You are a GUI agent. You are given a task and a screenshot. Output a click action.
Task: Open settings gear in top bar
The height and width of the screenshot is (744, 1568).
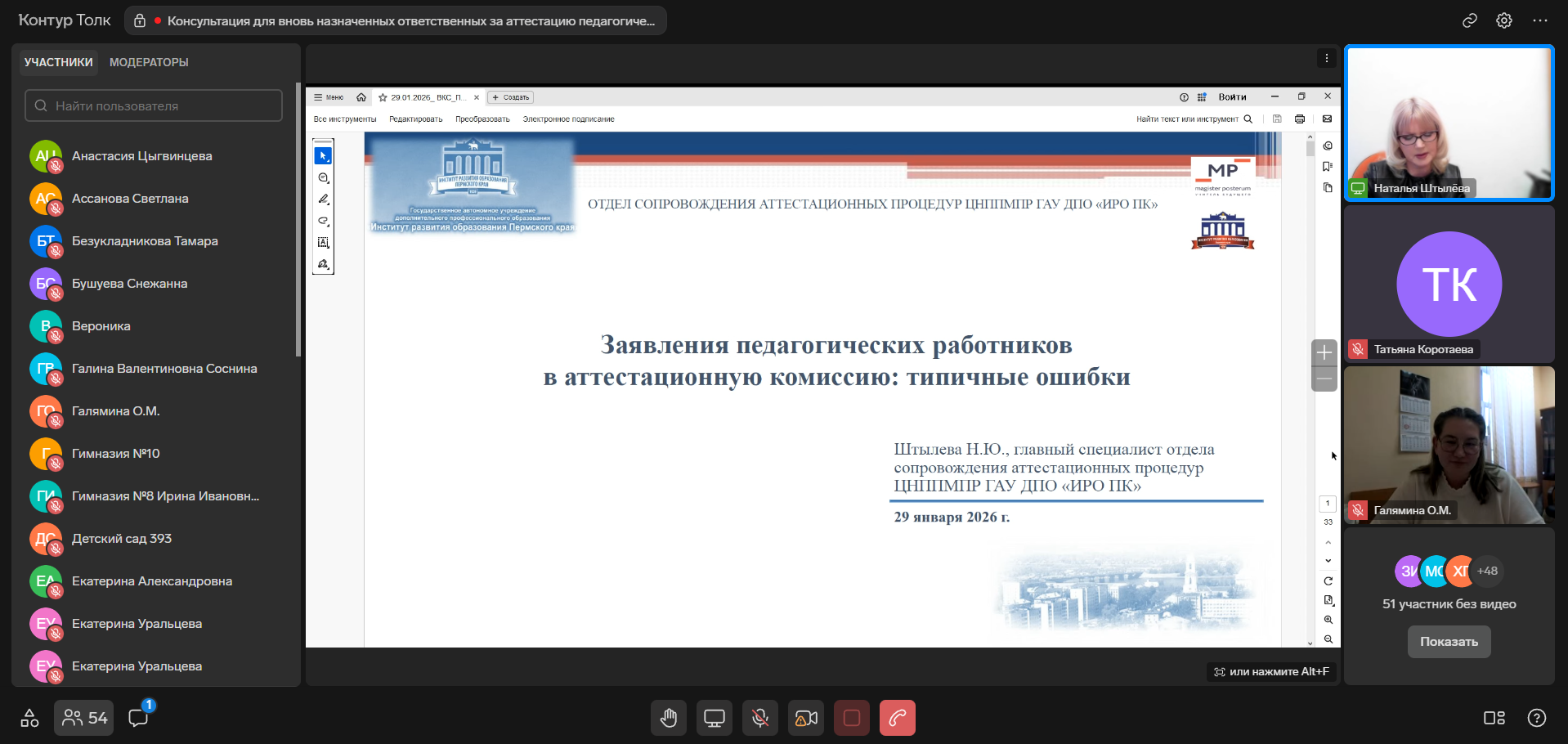tap(1503, 20)
